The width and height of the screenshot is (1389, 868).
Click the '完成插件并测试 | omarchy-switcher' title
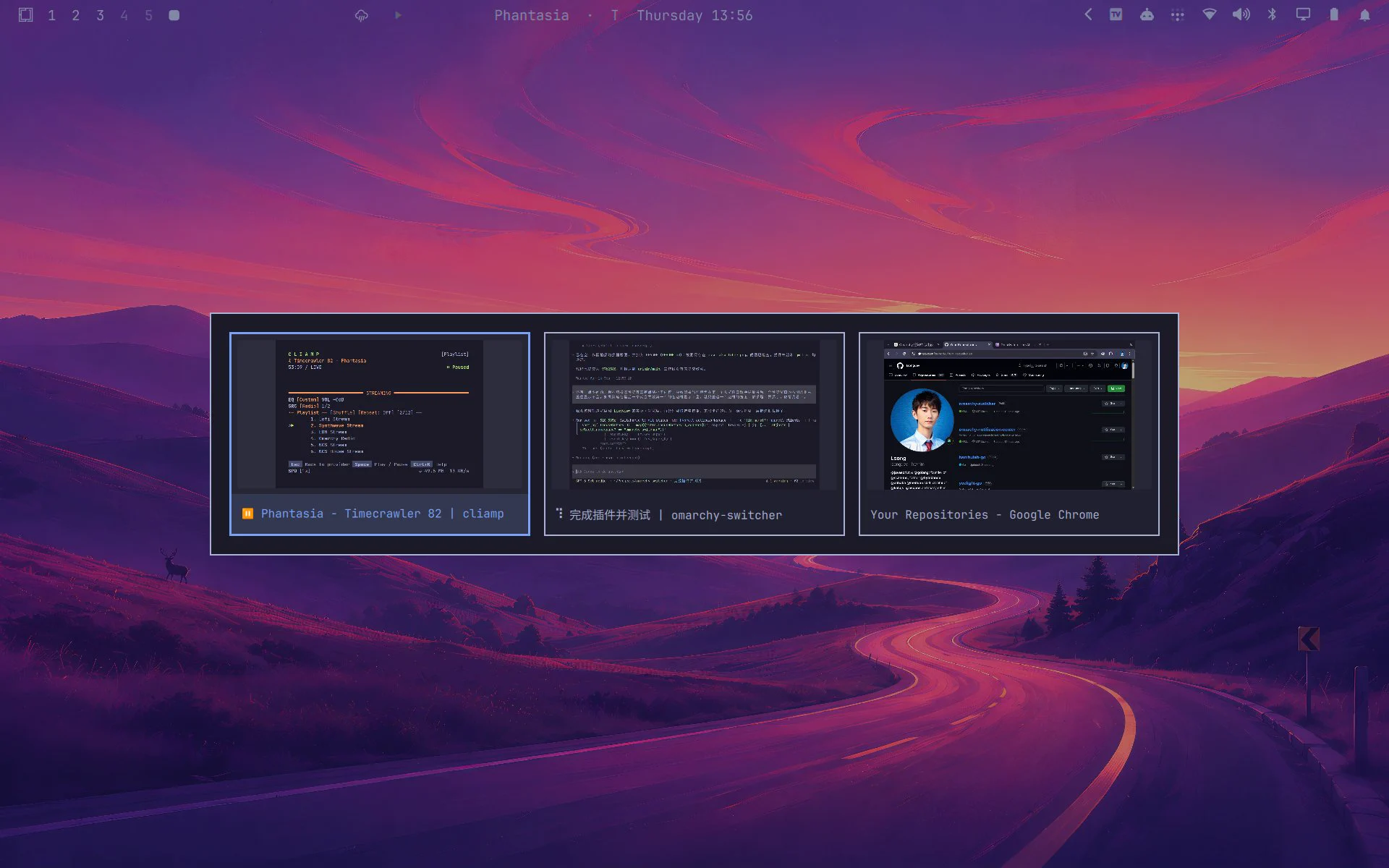click(x=676, y=515)
